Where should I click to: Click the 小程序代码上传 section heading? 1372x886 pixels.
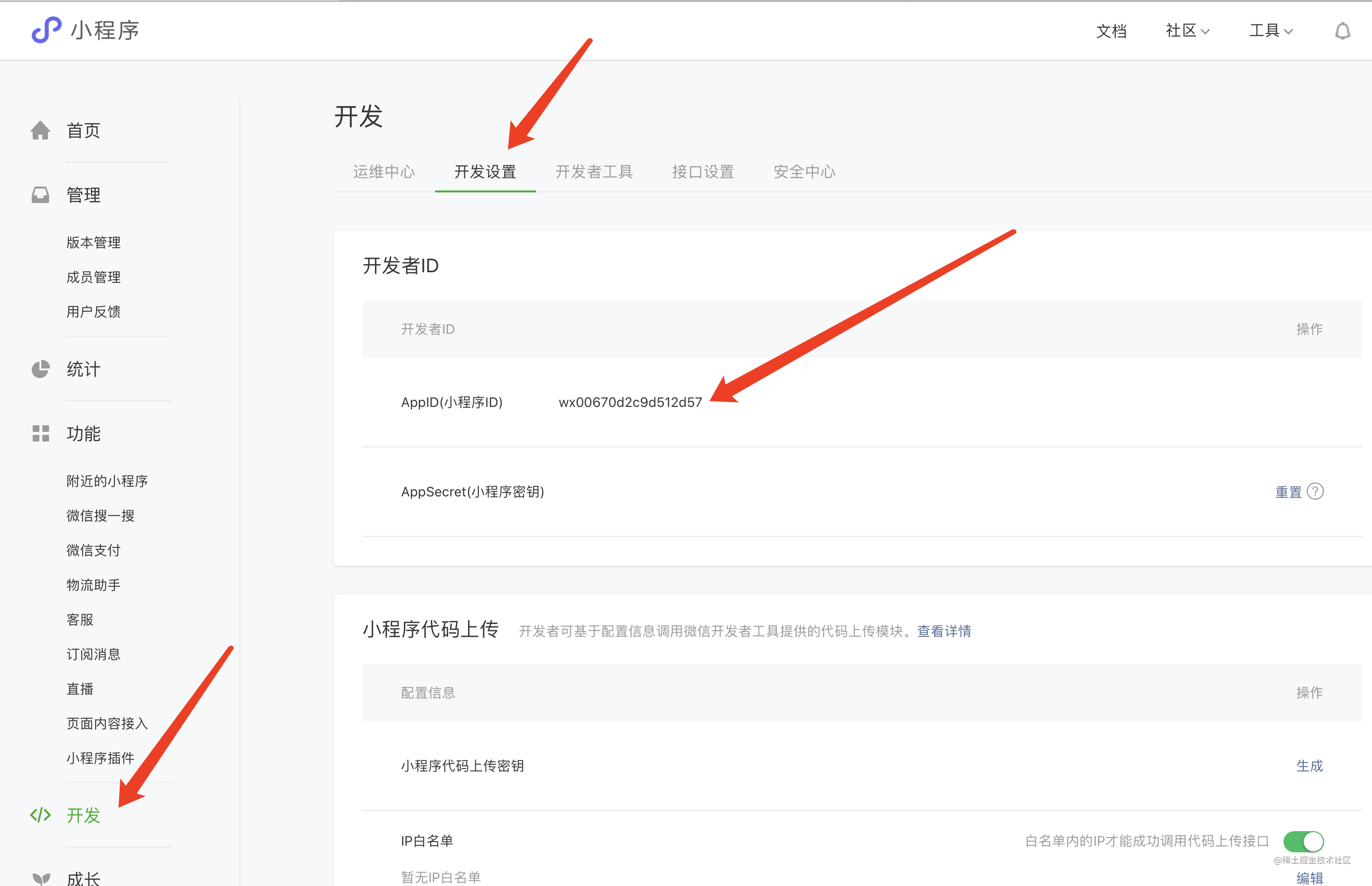point(430,630)
